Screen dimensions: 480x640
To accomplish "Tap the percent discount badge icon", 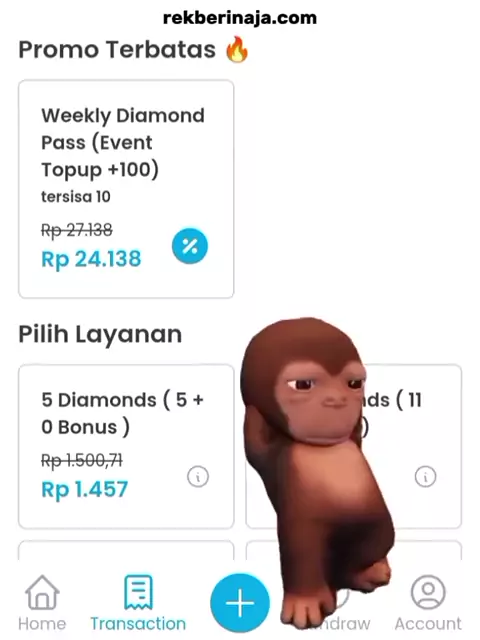I will pos(190,246).
